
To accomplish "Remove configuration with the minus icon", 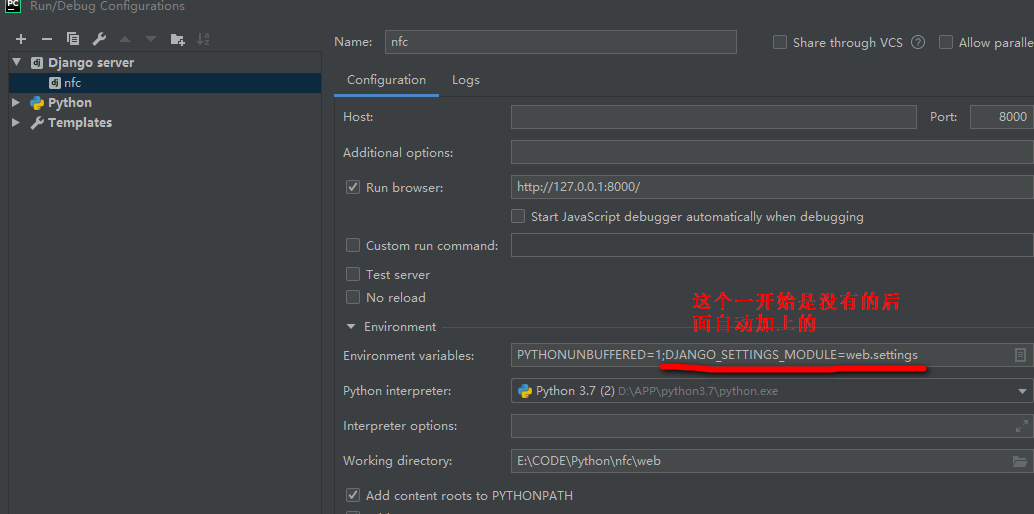I will (46, 39).
